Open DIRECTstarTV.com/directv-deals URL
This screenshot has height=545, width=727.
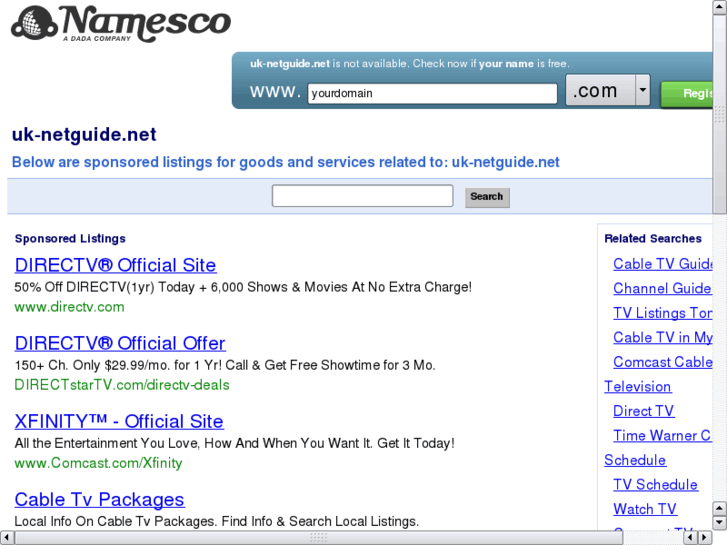pos(122,385)
